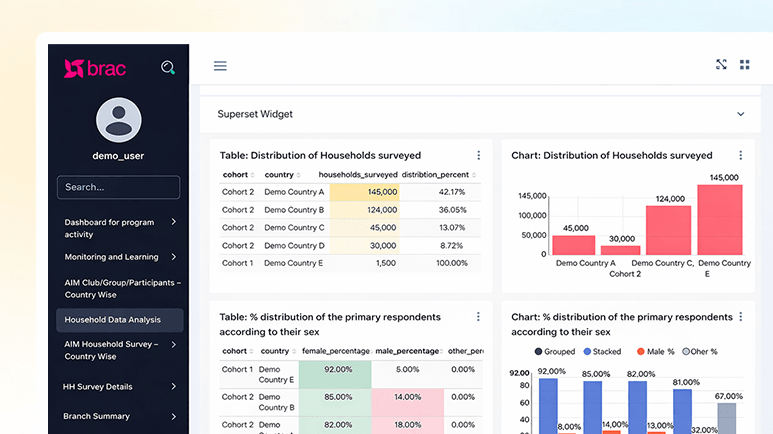The height and width of the screenshot is (434, 773).
Task: Click the fullscreen expand icon
Action: coord(721,65)
